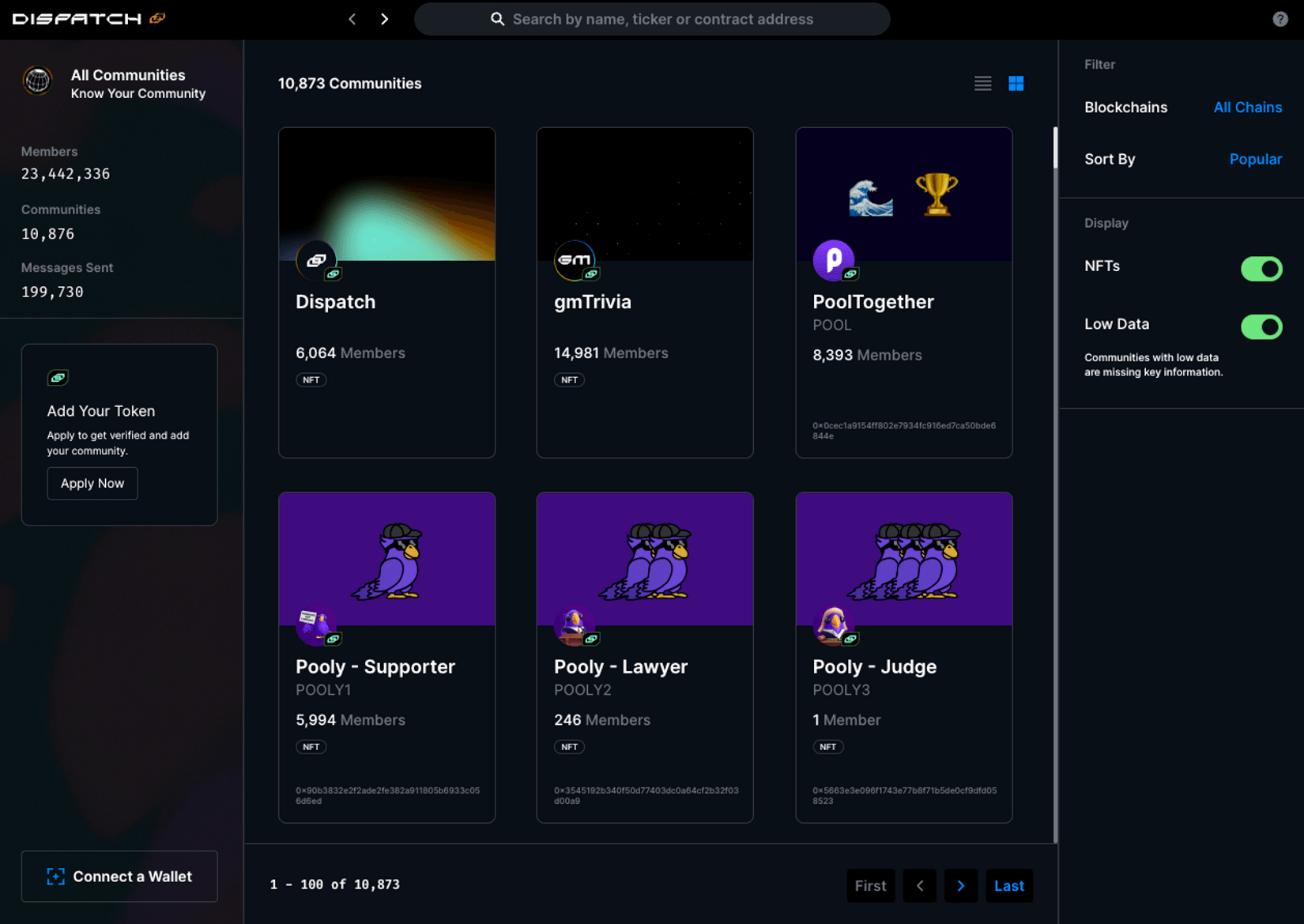1304x924 pixels.
Task: Click Apply Now button
Action: (92, 483)
